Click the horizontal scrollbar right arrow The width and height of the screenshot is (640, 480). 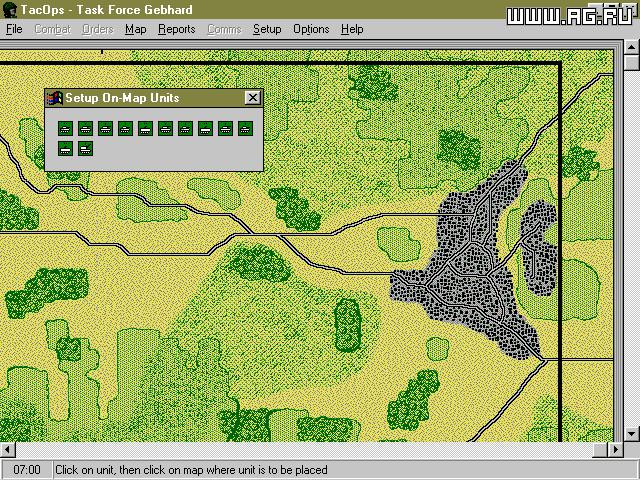click(x=616, y=450)
